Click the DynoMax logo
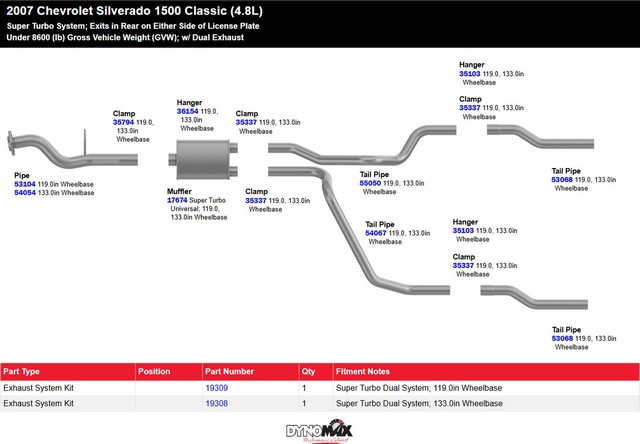The width and height of the screenshot is (640, 444). (319, 432)
